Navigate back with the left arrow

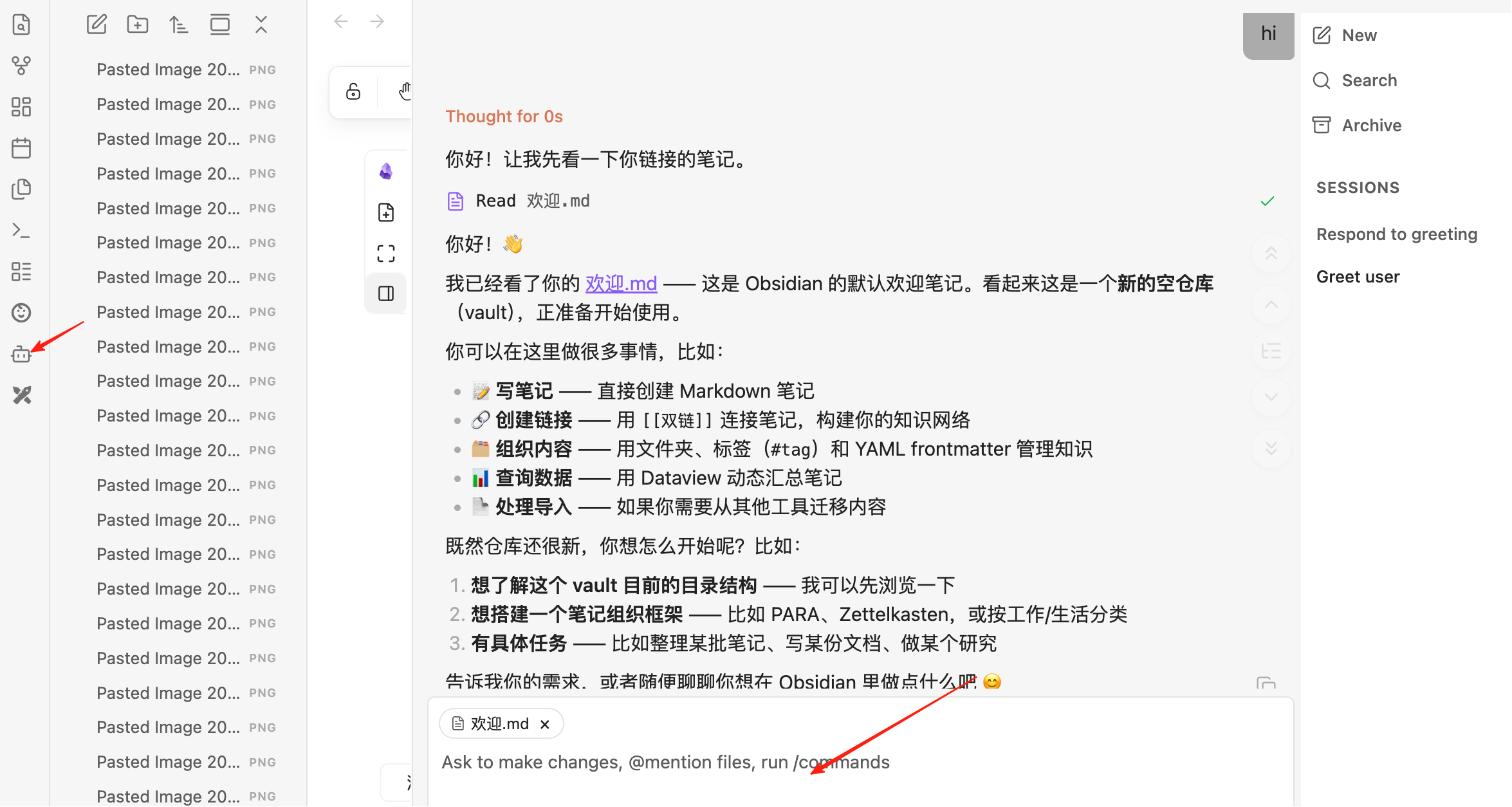click(x=341, y=21)
